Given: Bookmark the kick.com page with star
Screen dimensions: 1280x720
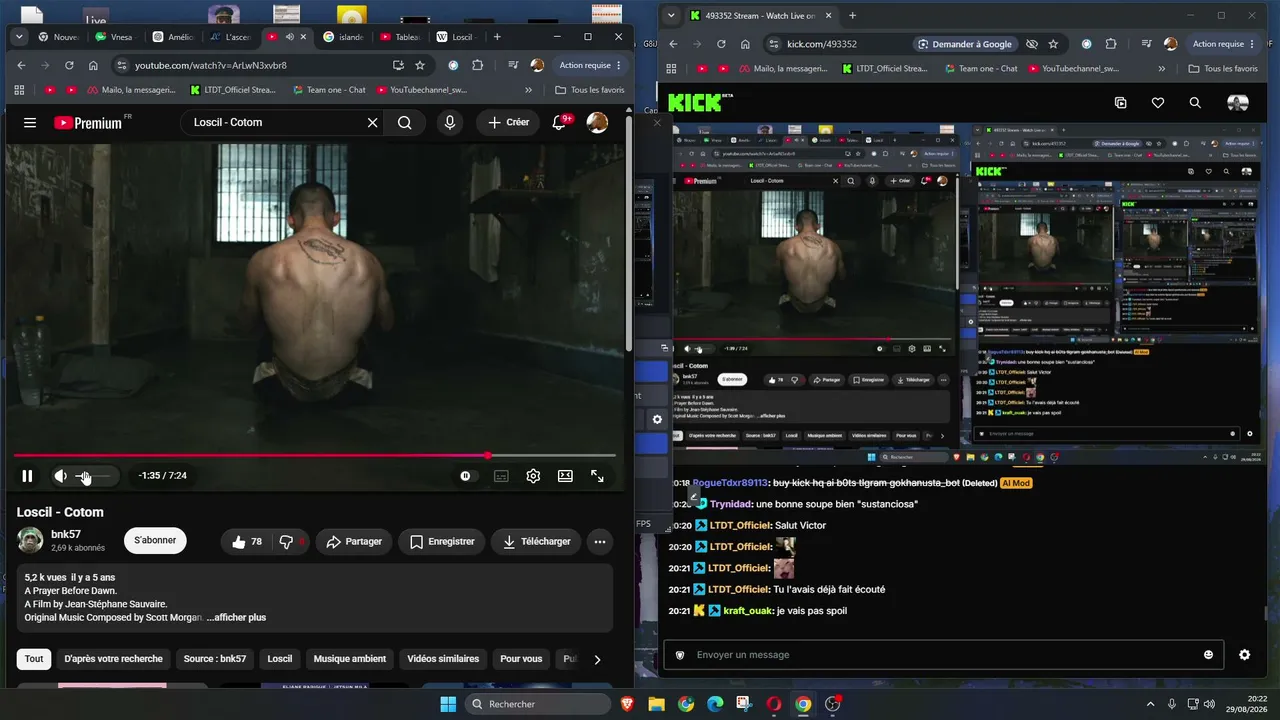Looking at the screenshot, I should point(1053,44).
